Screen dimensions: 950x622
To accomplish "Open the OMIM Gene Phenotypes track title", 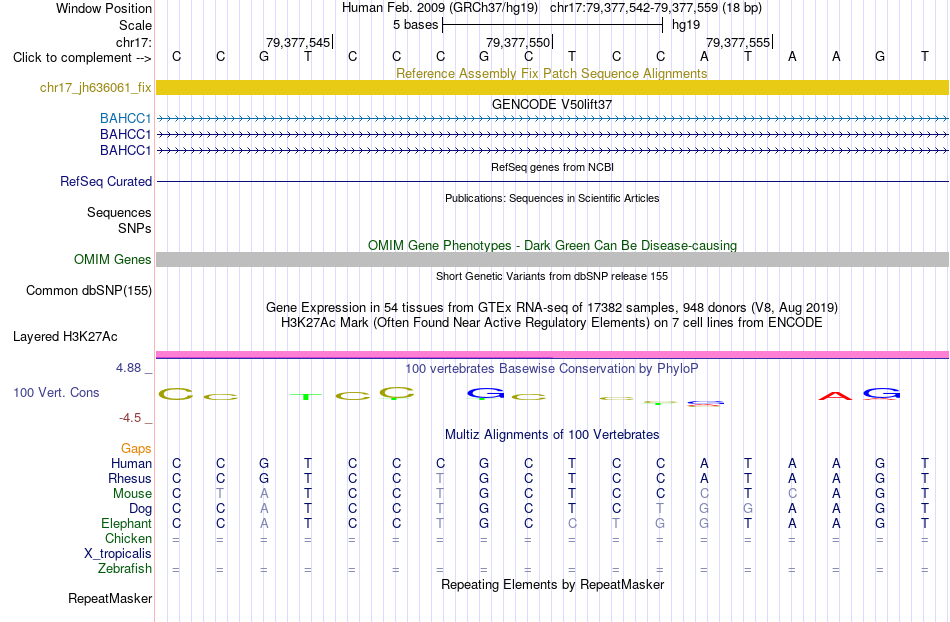I will (552, 245).
